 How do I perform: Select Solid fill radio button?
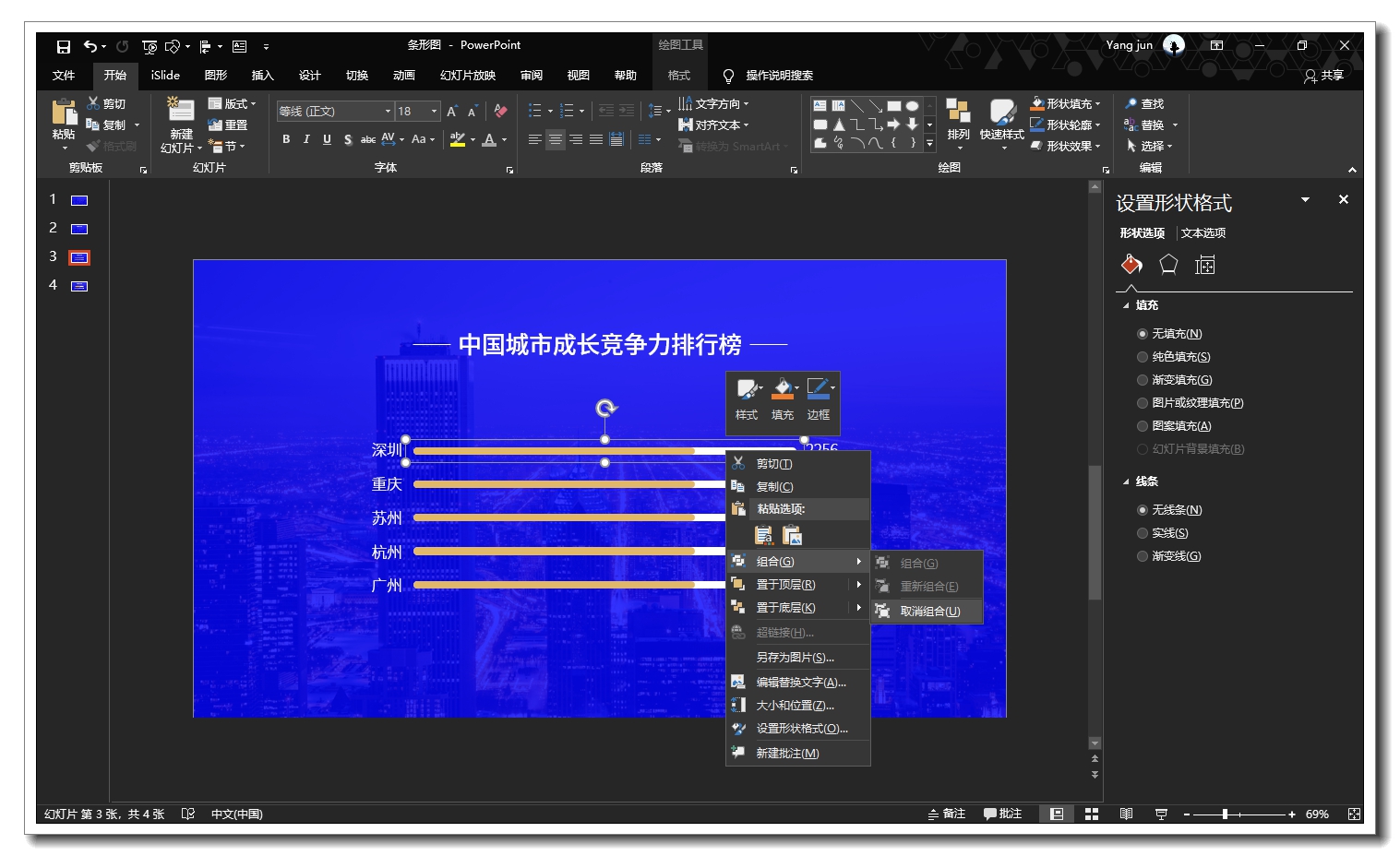point(1143,357)
